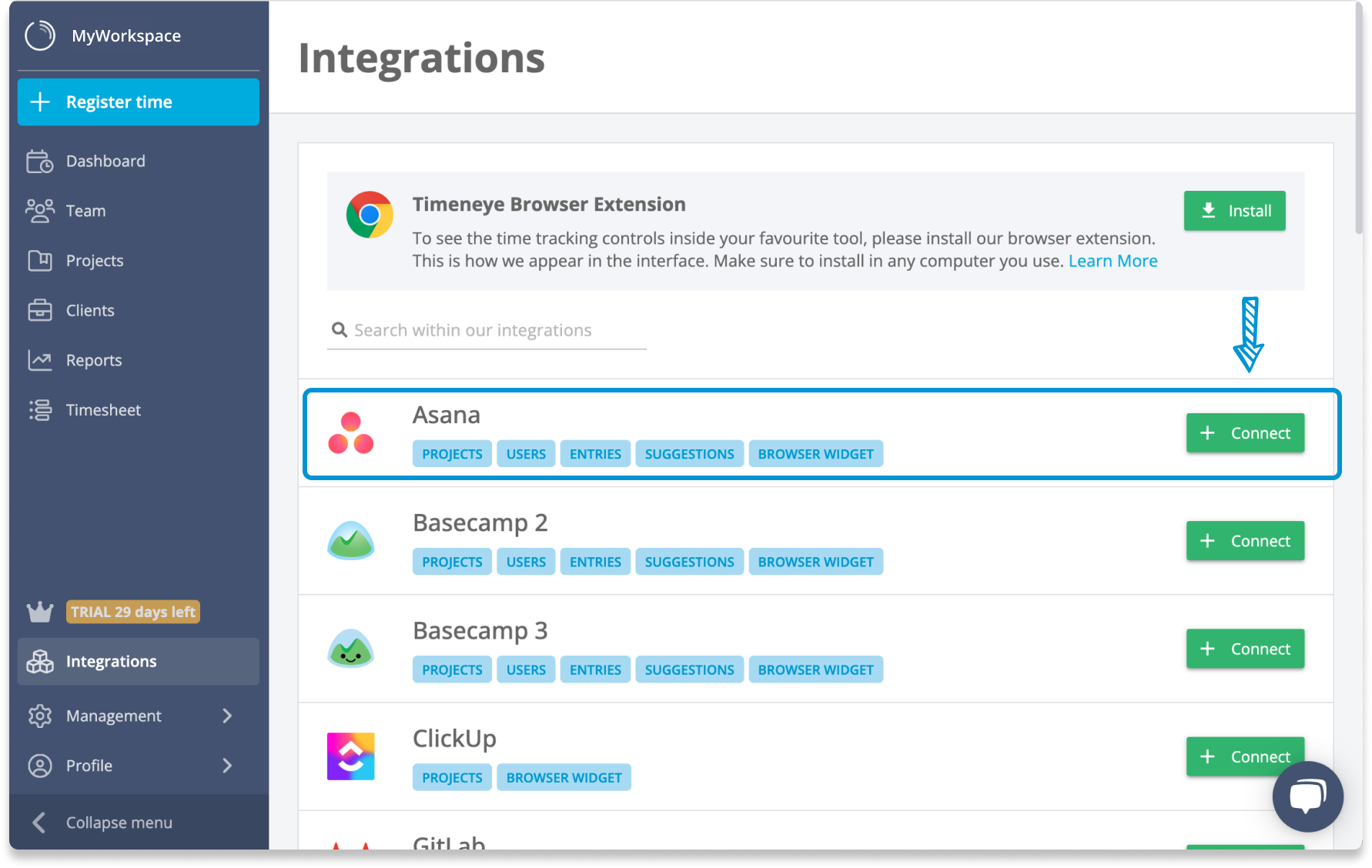The image size is (1372, 868).
Task: Click the download icon in Install button
Action: pyautogui.click(x=1209, y=211)
